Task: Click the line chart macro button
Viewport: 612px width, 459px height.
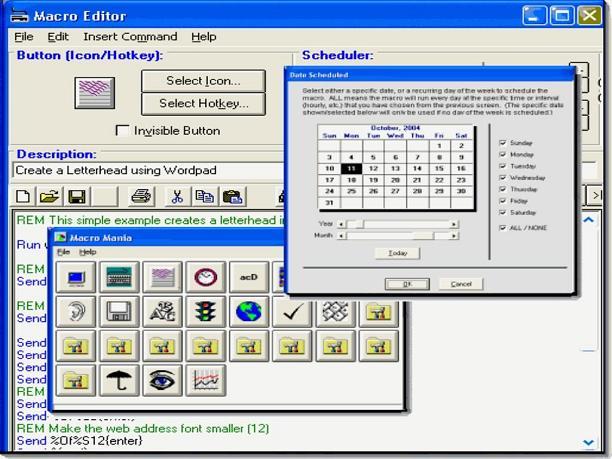Action: pyautogui.click(x=206, y=380)
